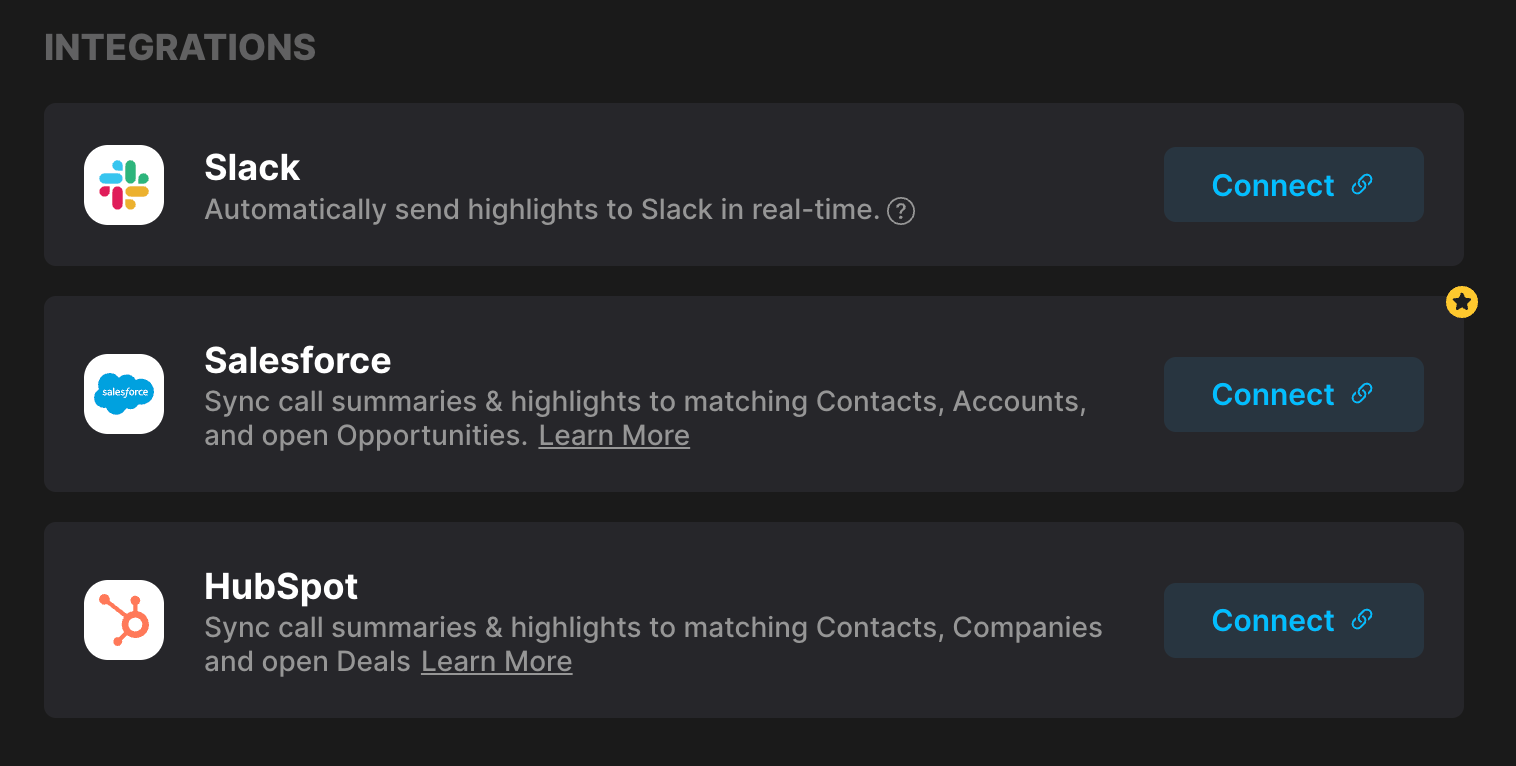Select the Salesforce integration title

pyautogui.click(x=298, y=360)
